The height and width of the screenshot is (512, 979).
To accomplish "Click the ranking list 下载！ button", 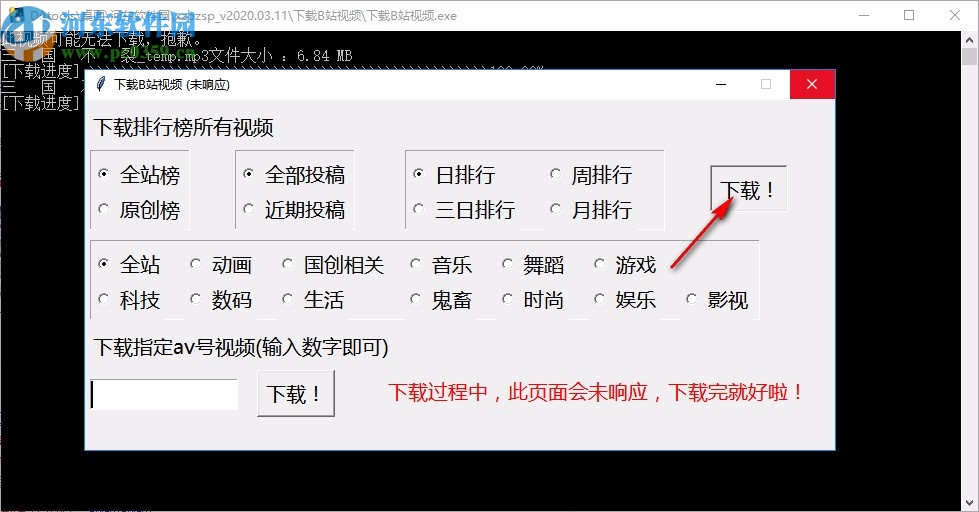I will 748,189.
